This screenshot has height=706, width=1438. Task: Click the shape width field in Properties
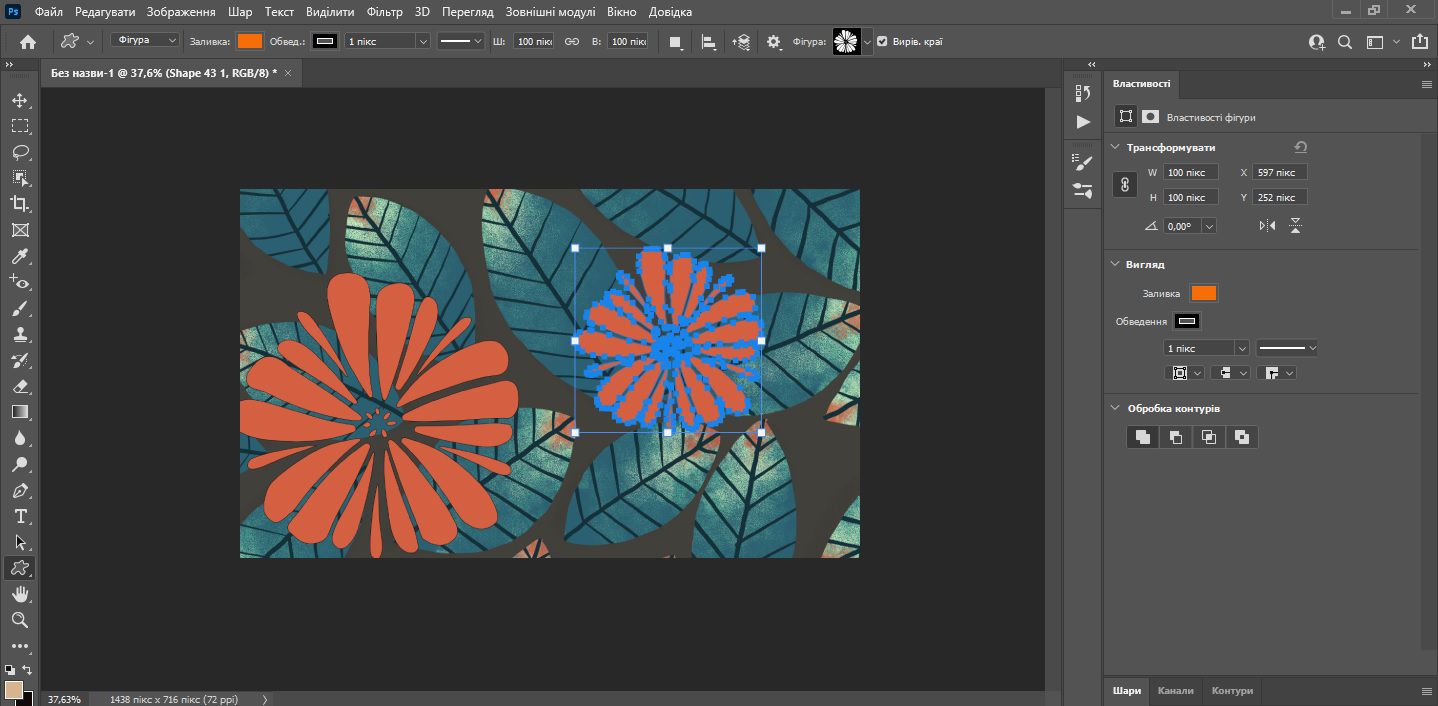(x=1190, y=172)
